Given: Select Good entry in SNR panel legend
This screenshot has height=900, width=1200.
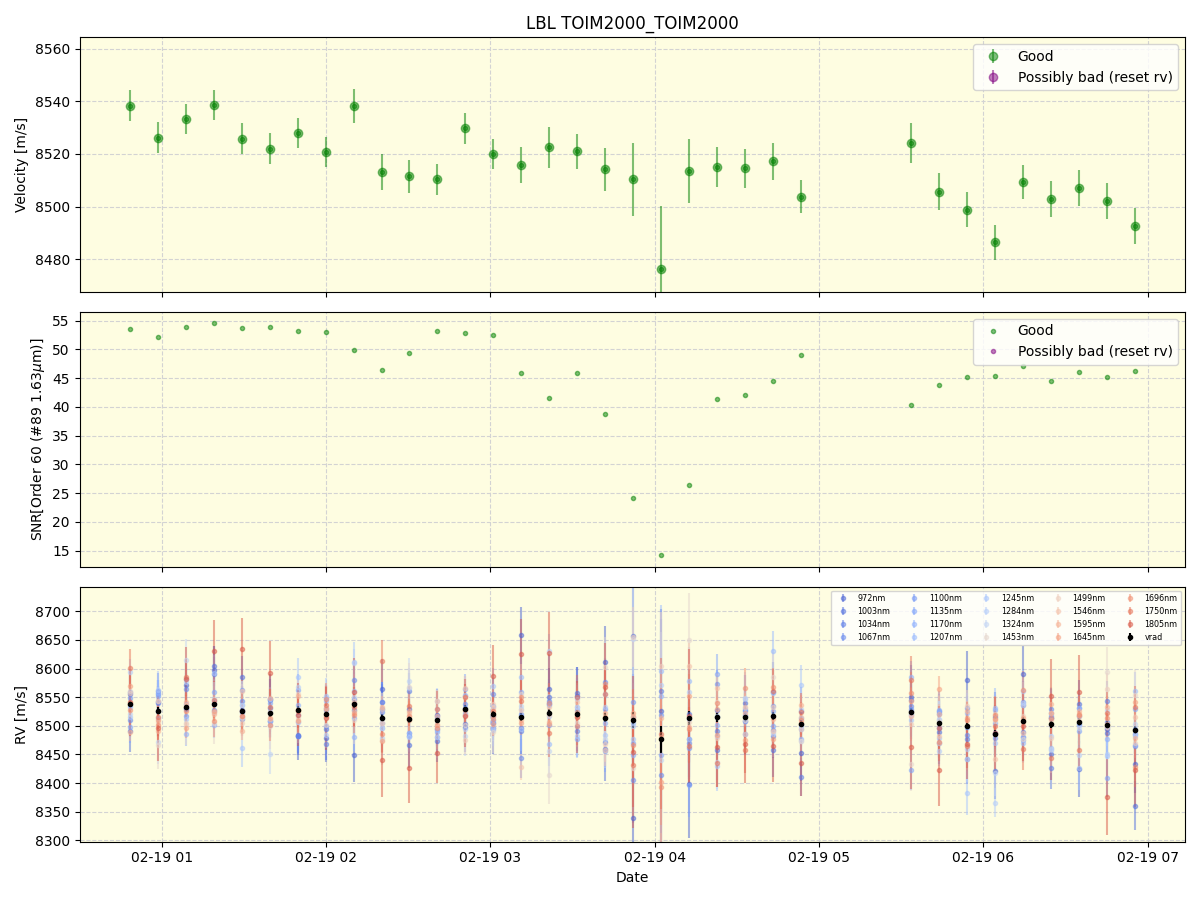Looking at the screenshot, I should 1036,331.
